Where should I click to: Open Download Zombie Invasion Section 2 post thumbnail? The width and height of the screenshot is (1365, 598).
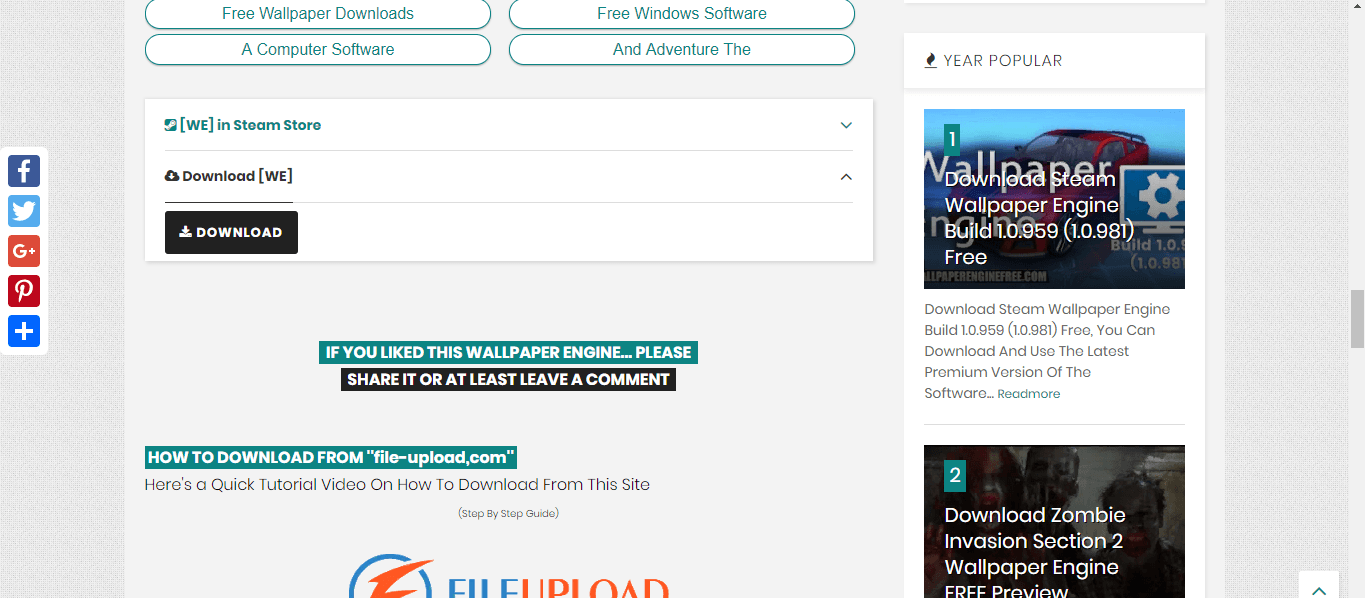pos(1054,521)
